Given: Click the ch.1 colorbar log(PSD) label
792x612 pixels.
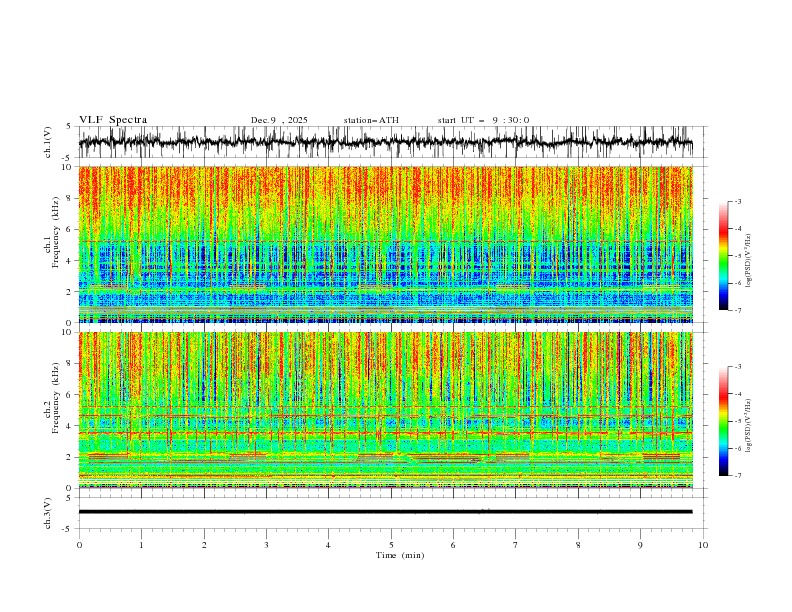Looking at the screenshot, I should tap(749, 261).
